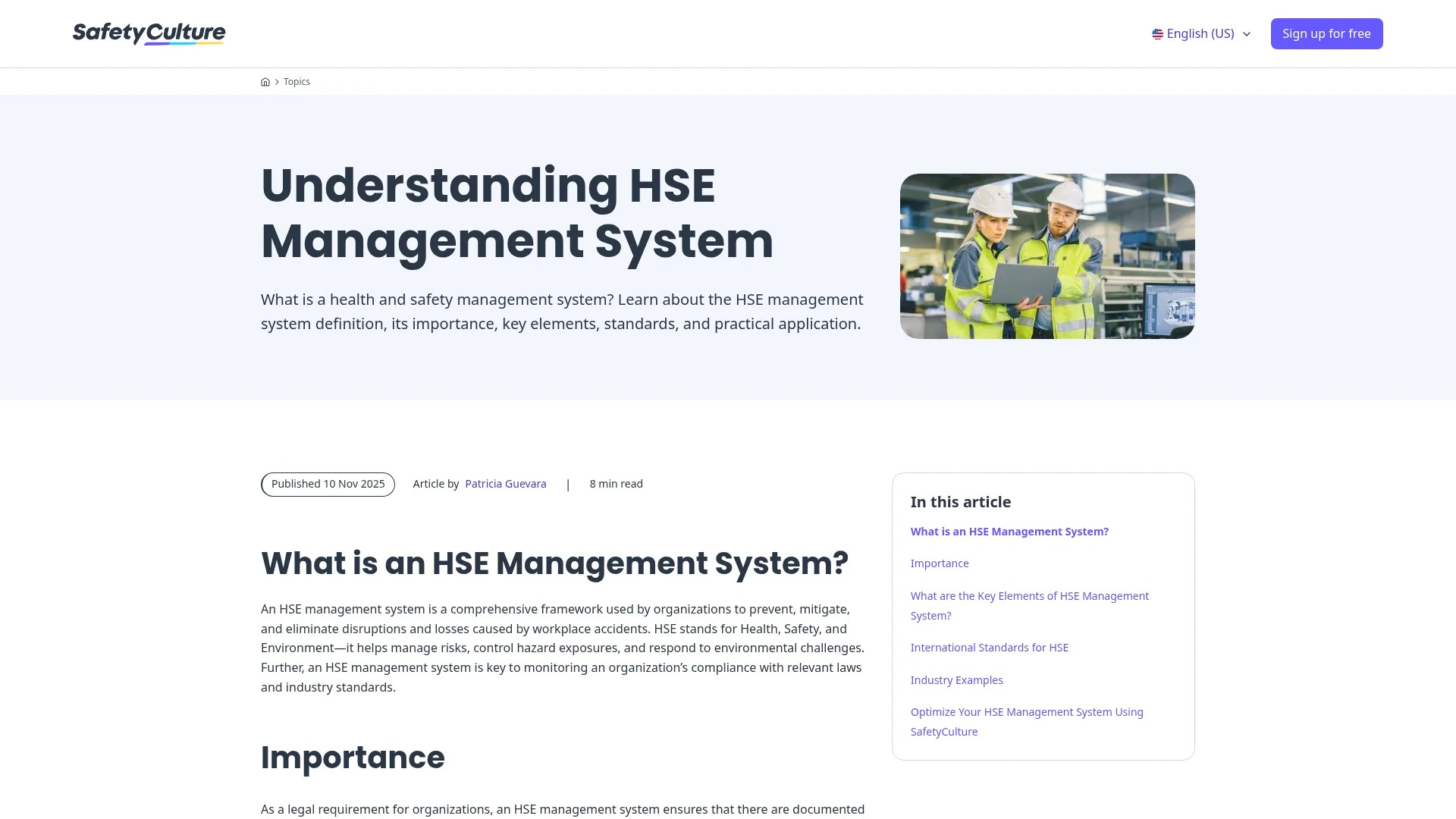Select 'International Standards for HSE' in sidebar
Screen dimensions: 1456x819
[989, 647]
